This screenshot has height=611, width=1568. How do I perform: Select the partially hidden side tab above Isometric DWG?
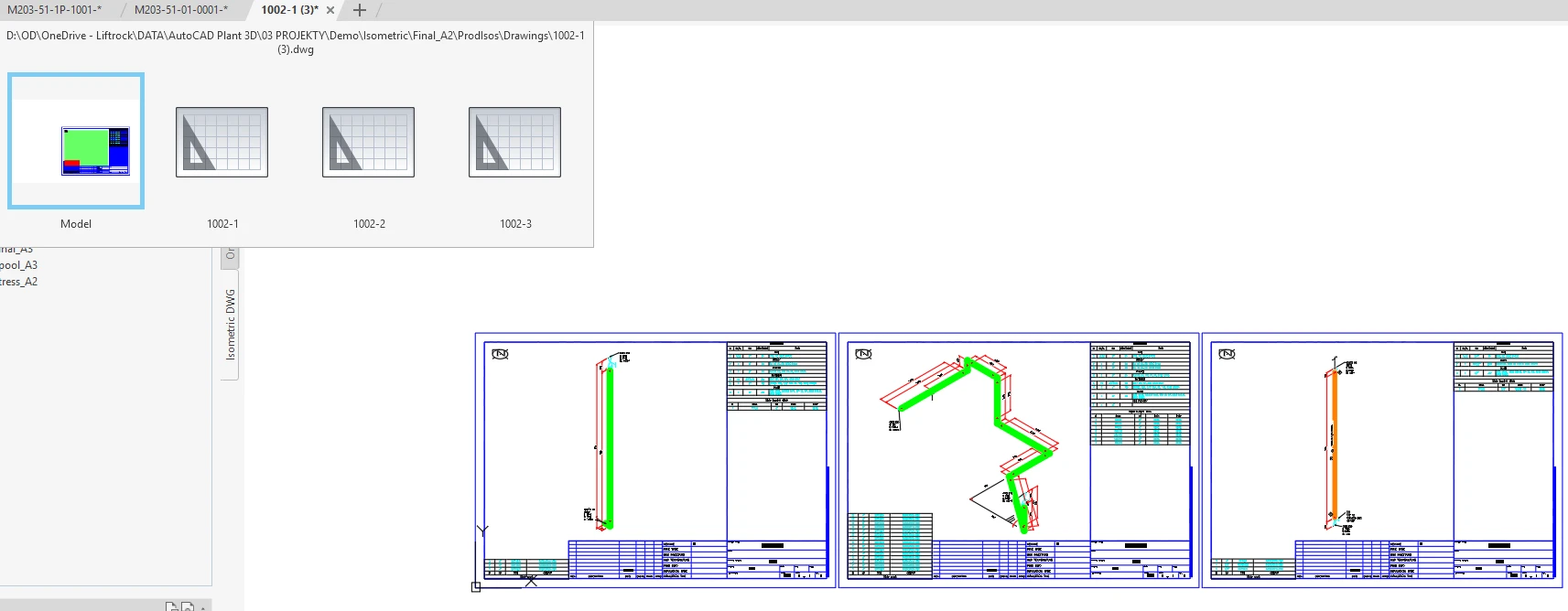tap(231, 255)
